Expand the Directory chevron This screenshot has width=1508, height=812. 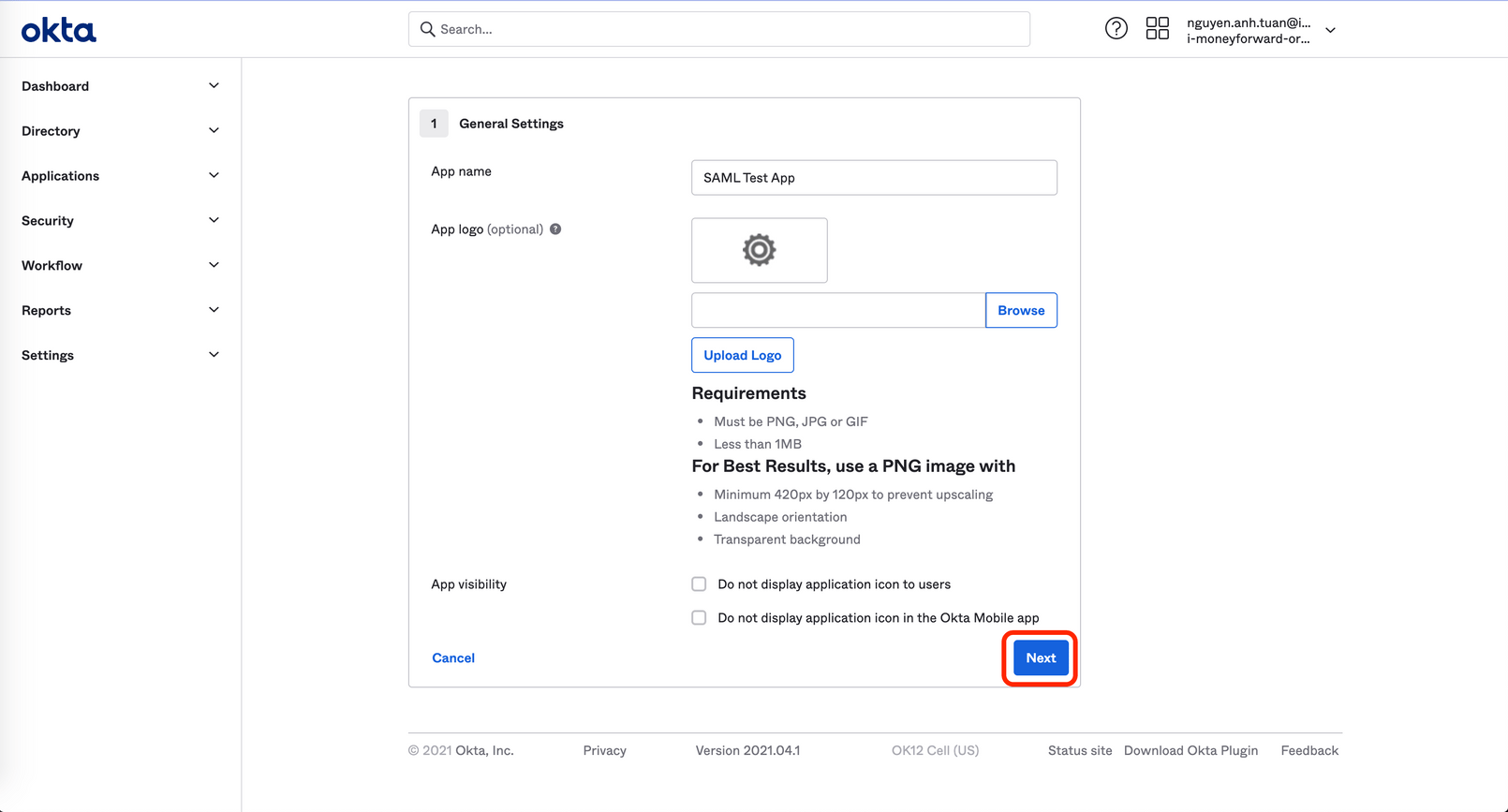coord(214,131)
